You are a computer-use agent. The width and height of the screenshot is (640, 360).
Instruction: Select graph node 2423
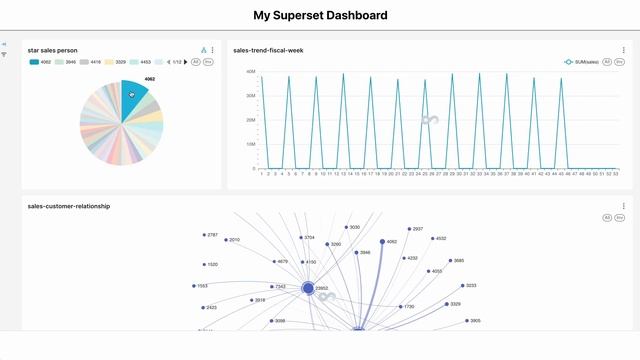click(x=203, y=308)
